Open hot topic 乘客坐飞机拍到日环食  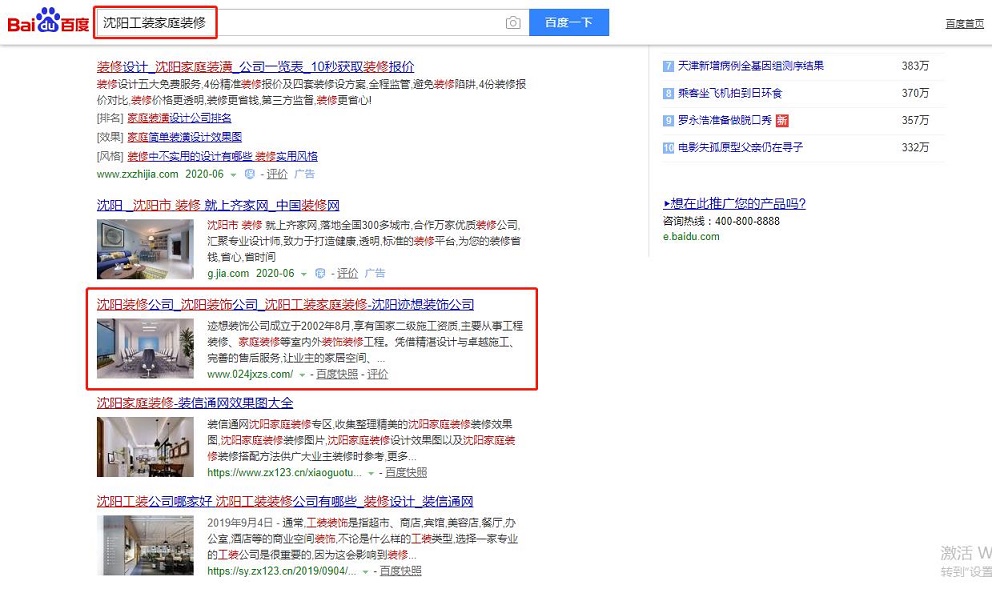730,93
